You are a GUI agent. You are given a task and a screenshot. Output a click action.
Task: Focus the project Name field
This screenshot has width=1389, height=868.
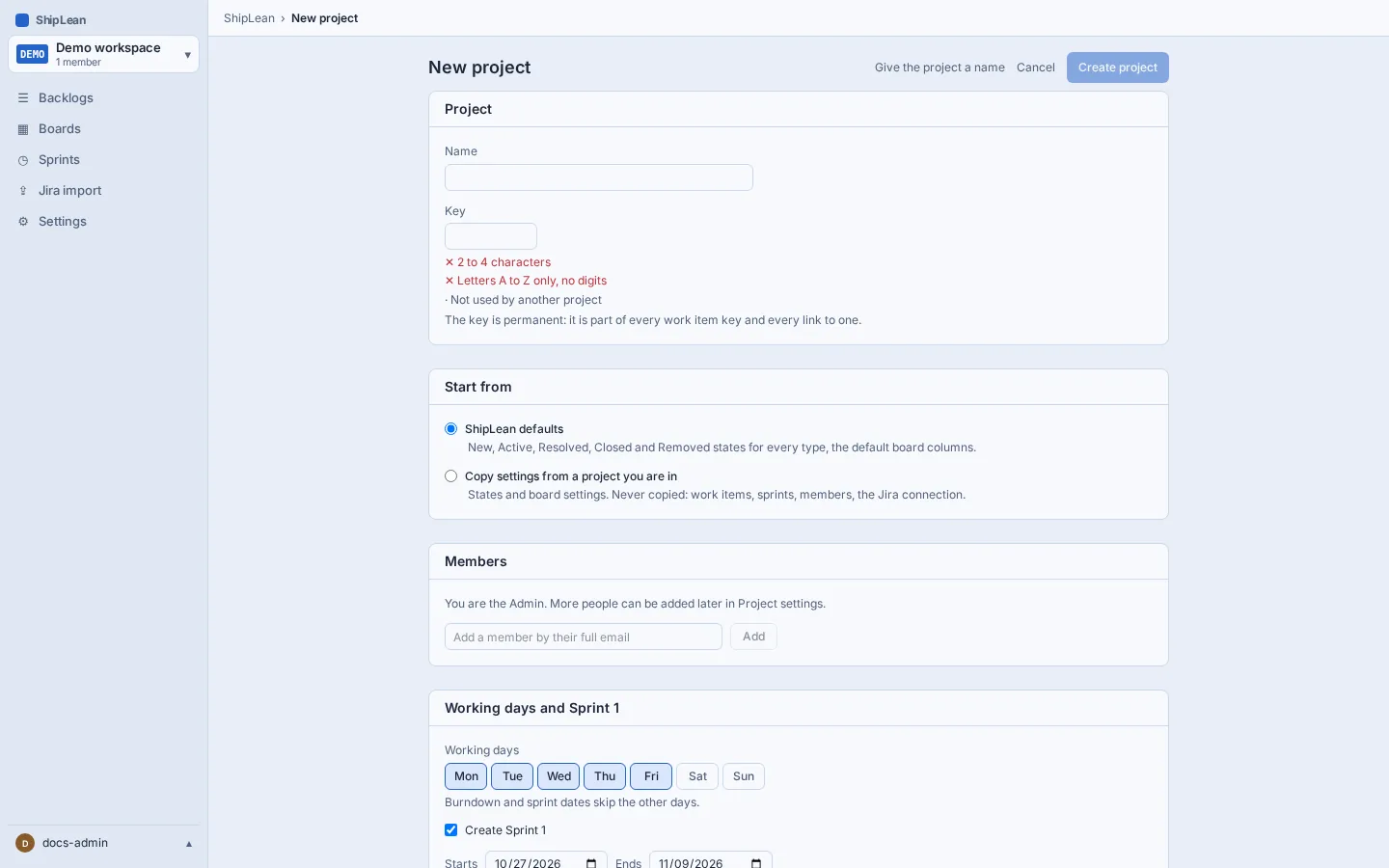click(x=599, y=177)
